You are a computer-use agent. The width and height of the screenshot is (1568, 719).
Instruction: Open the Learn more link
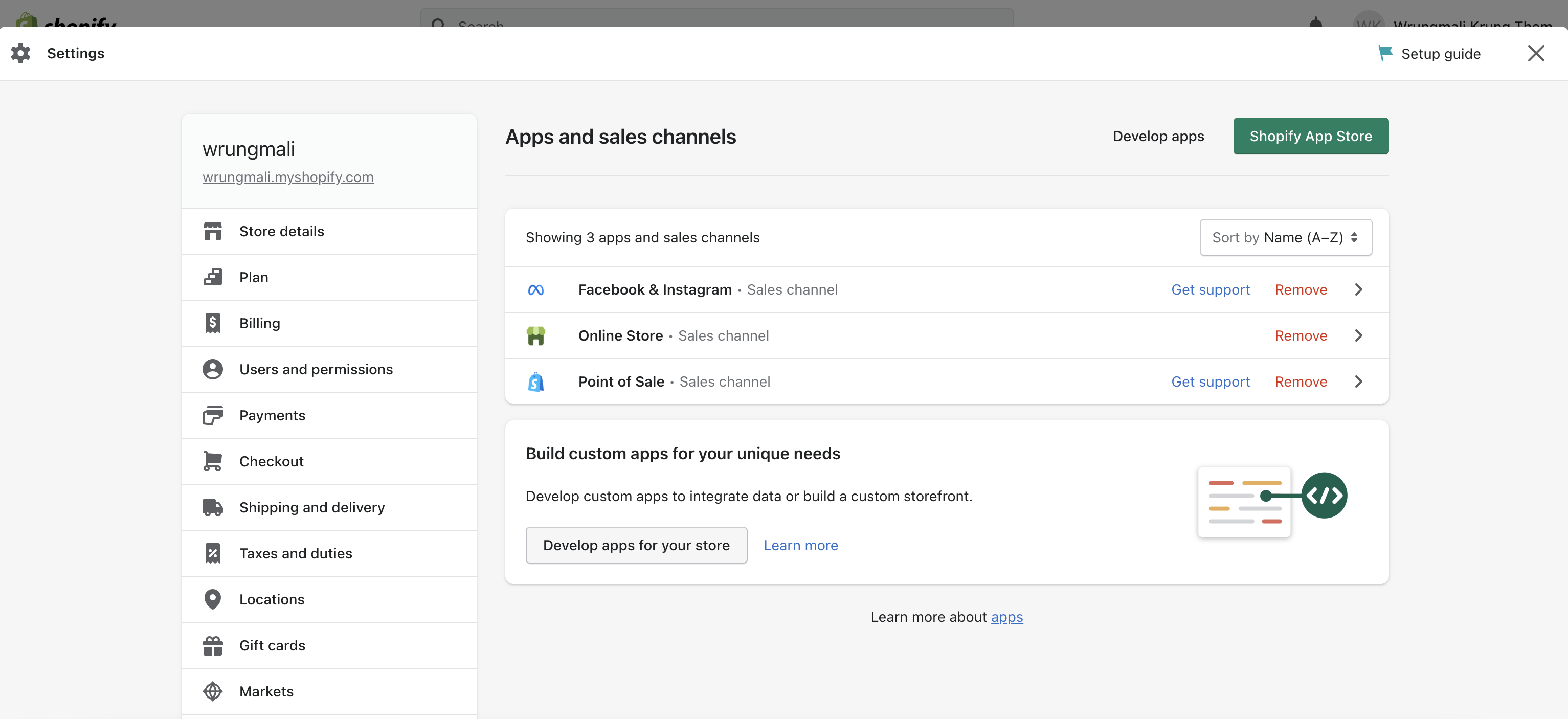[800, 546]
